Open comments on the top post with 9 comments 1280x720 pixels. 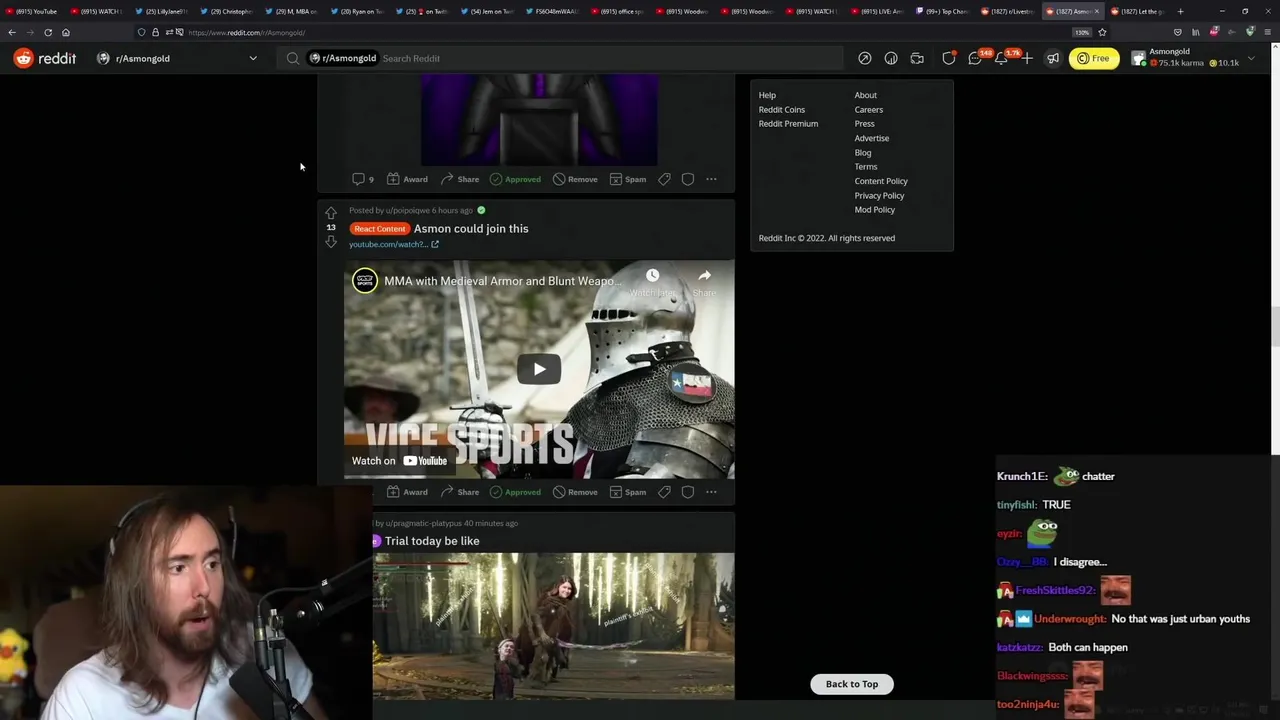click(x=363, y=179)
